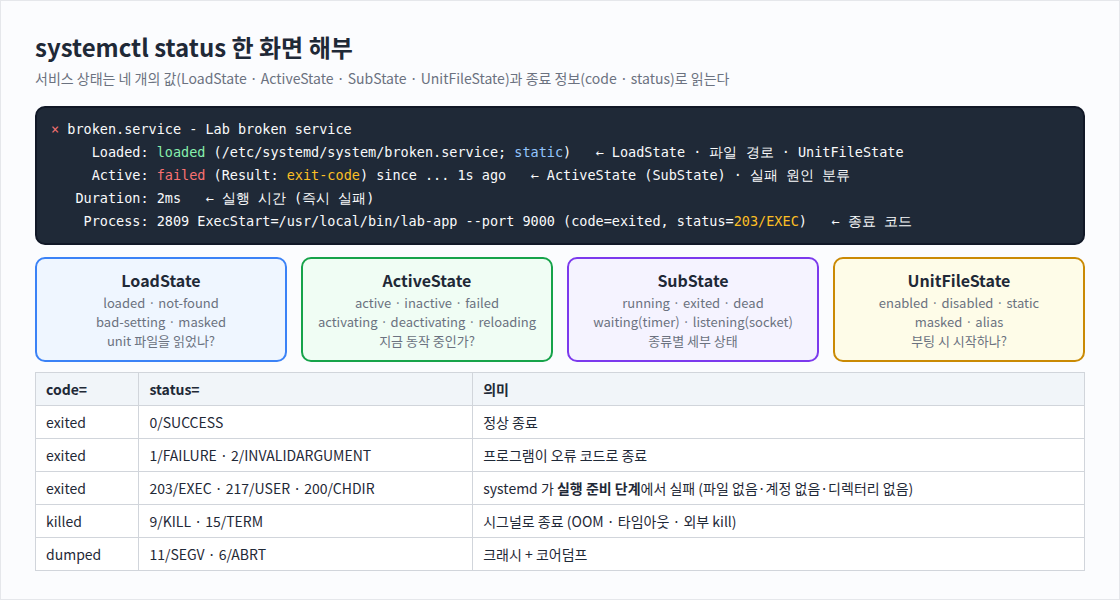Click '종류별 세부 상태' in SubState card
Viewport: 1120px width, 601px height.
[693, 342]
